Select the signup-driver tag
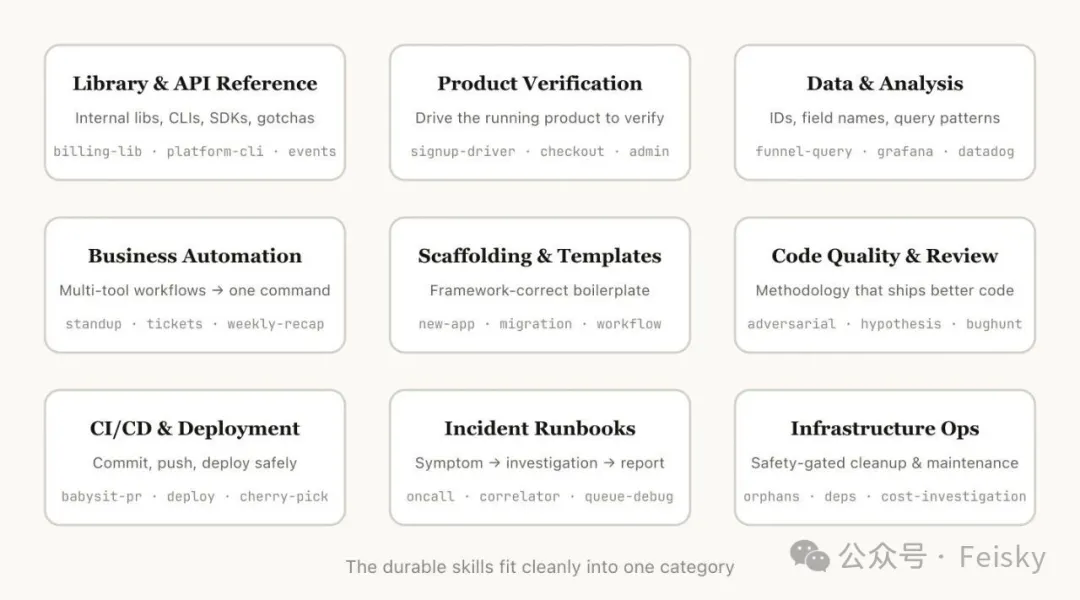1080x600 pixels. [x=463, y=152]
